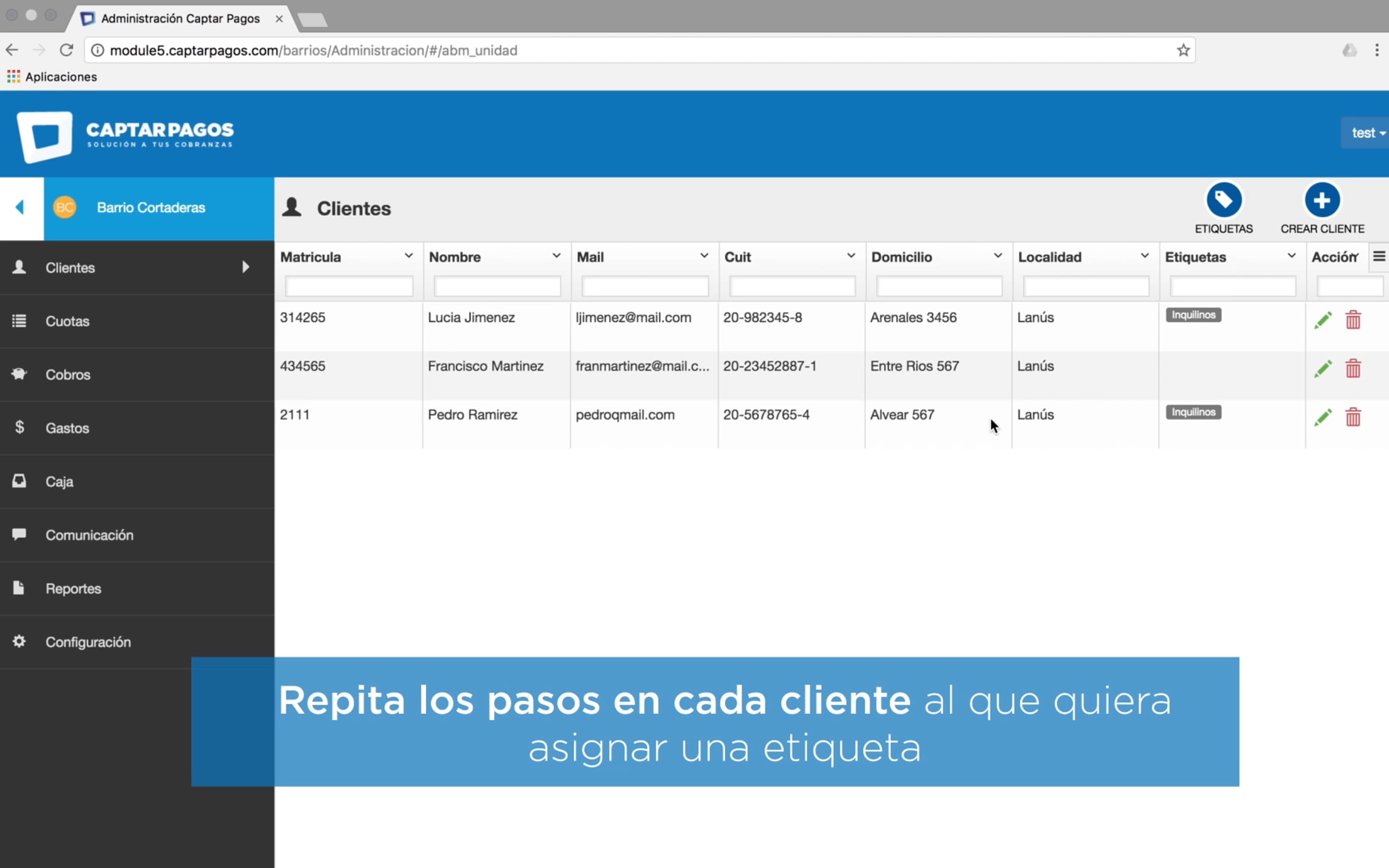
Task: Go to Reportes sidebar section
Action: [74, 589]
